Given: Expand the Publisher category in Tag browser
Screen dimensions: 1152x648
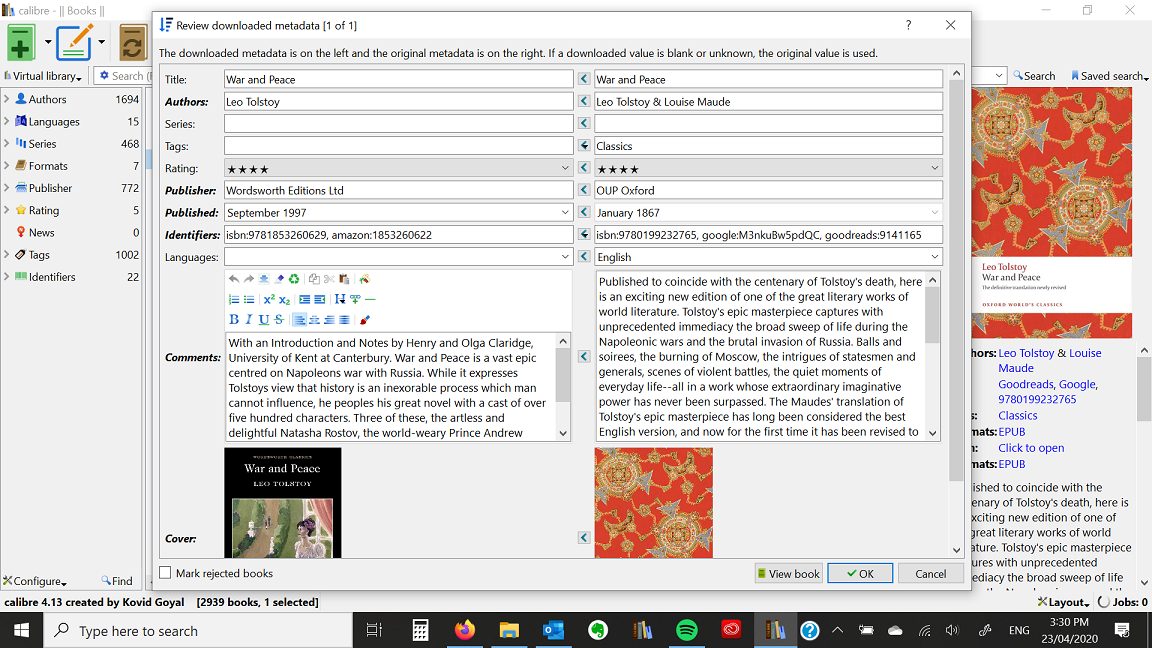Looking at the screenshot, I should pyautogui.click(x=7, y=187).
